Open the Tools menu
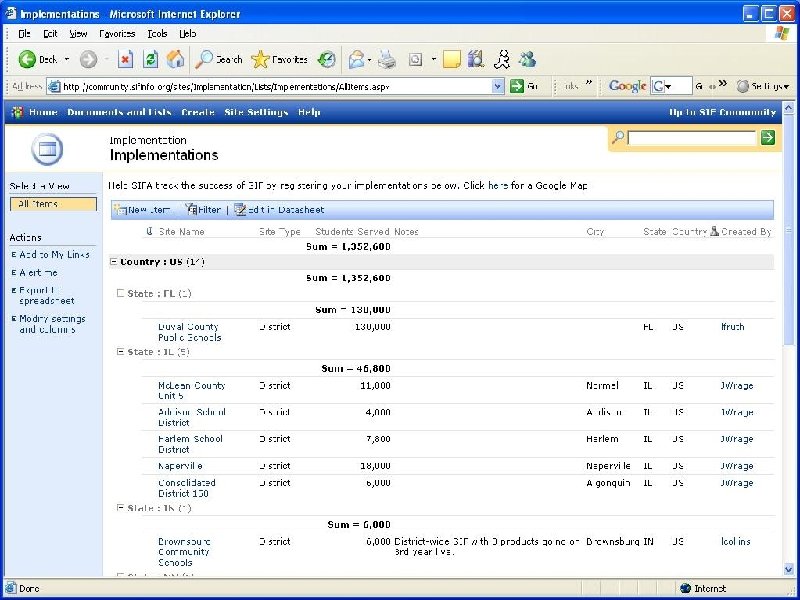800x600 pixels. [x=157, y=34]
